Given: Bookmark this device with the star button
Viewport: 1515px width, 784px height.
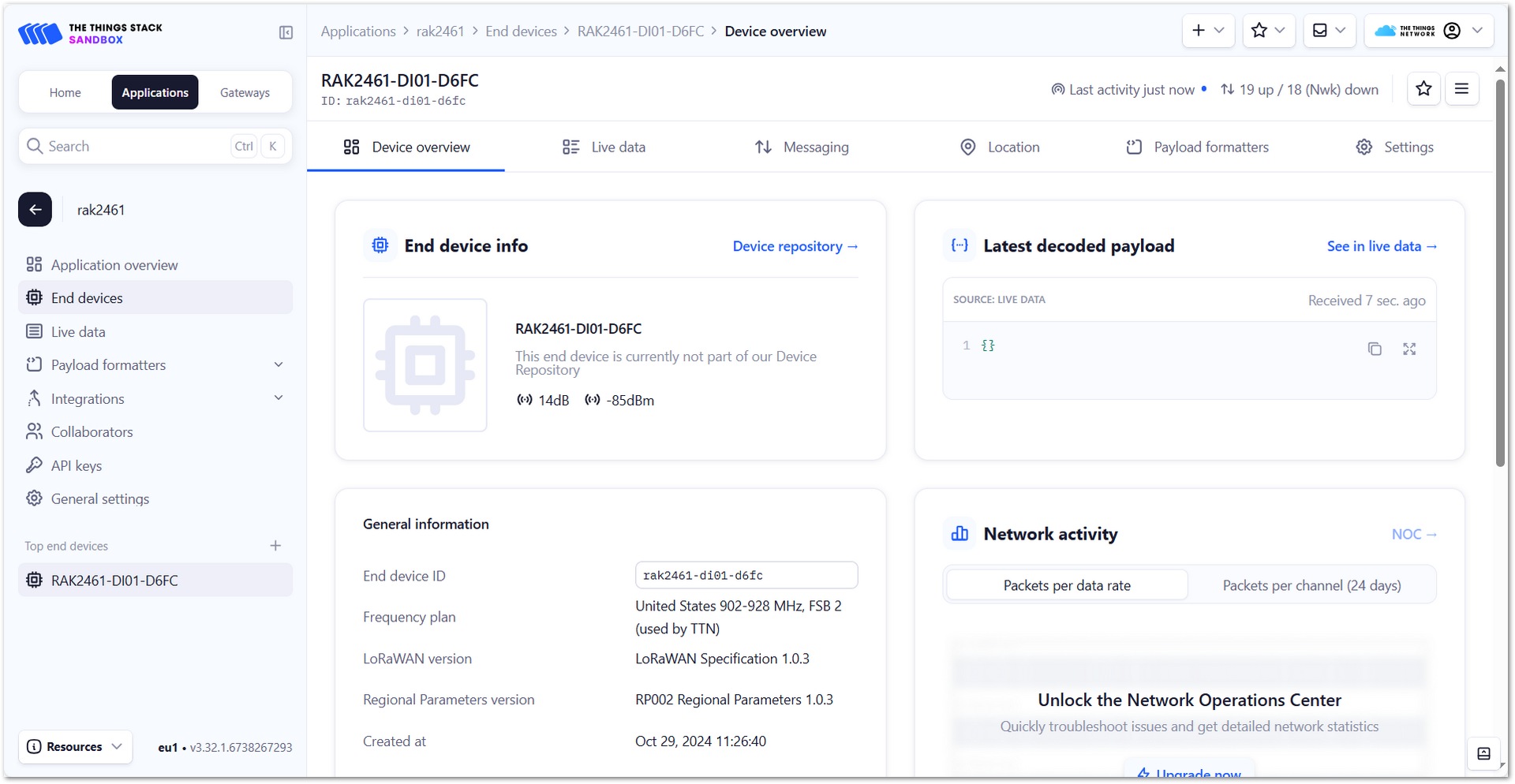Looking at the screenshot, I should 1423,89.
